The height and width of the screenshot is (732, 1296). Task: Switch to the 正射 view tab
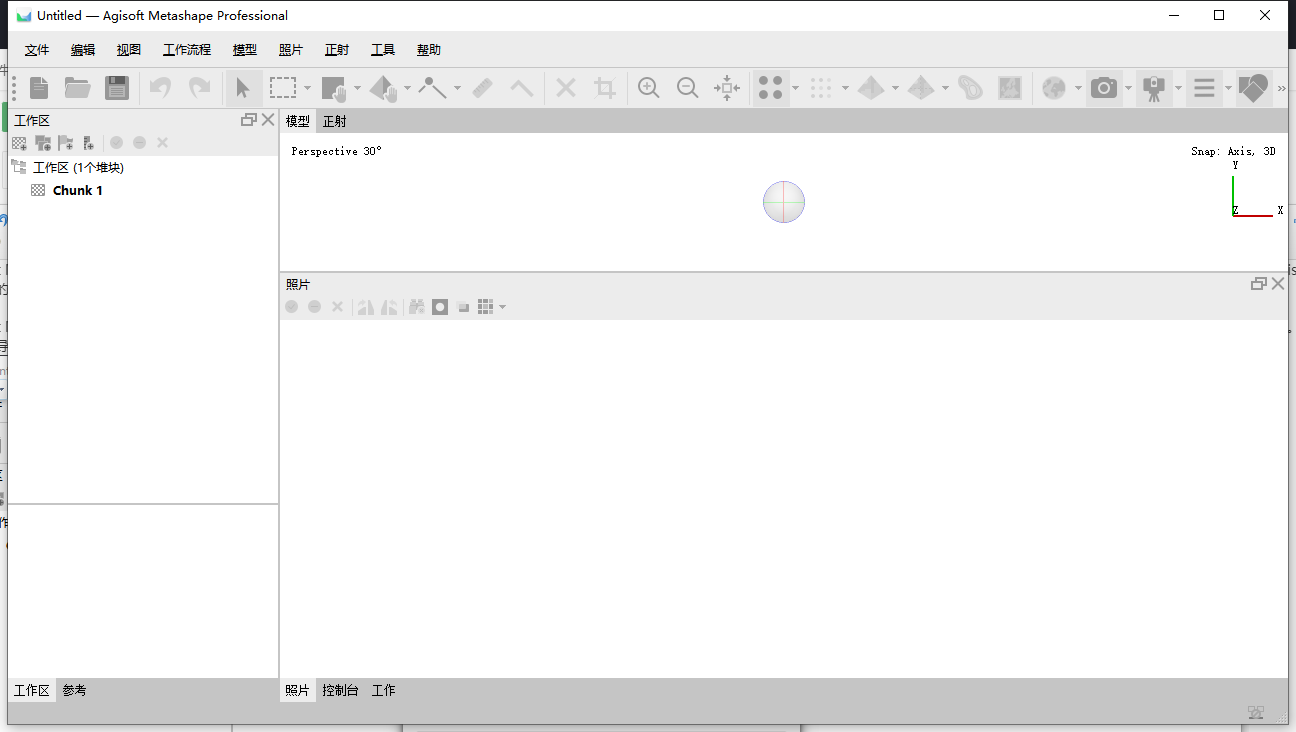335,121
